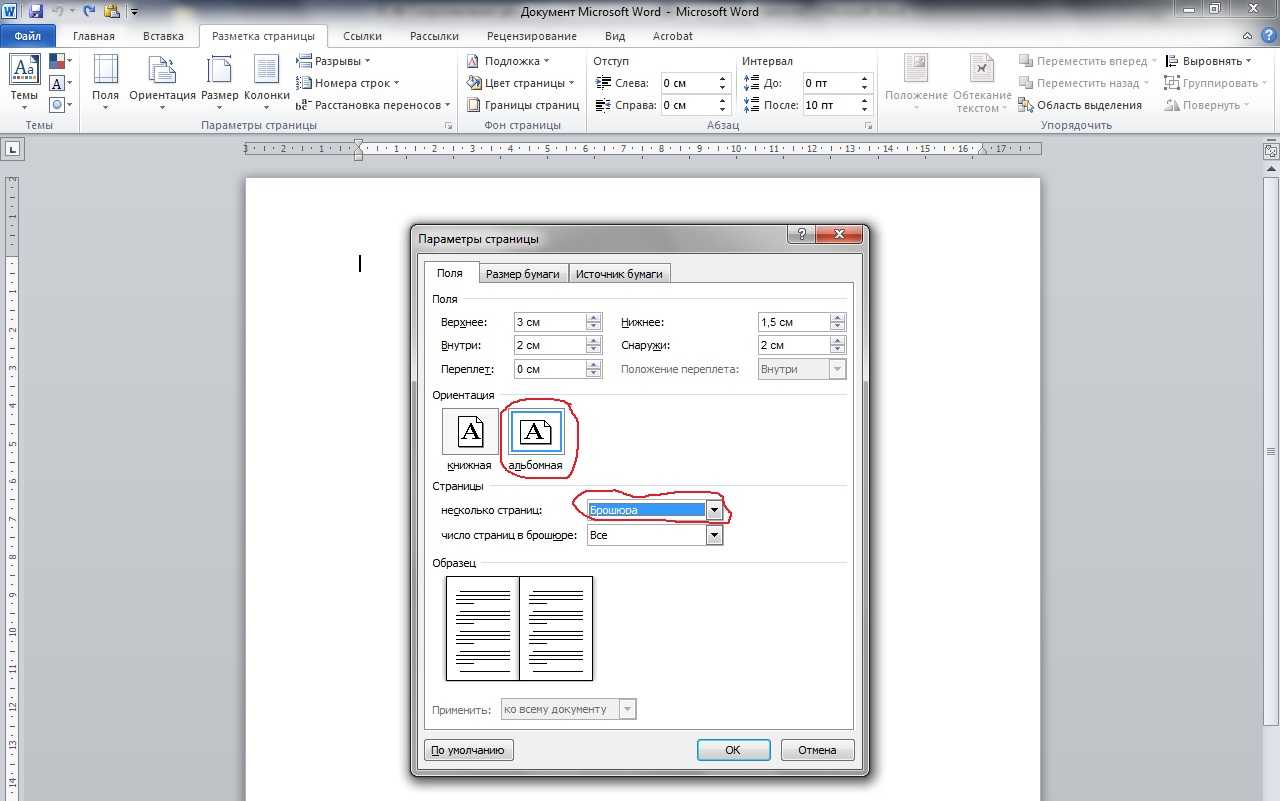1280x801 pixels.
Task: Open Расстановка переносов hyphenation menu
Action: [x=373, y=105]
